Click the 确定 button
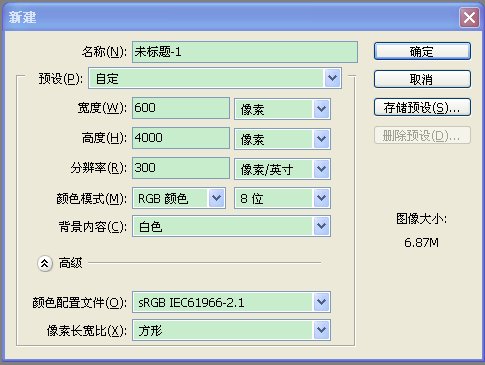This screenshot has width=485, height=365. (x=422, y=51)
